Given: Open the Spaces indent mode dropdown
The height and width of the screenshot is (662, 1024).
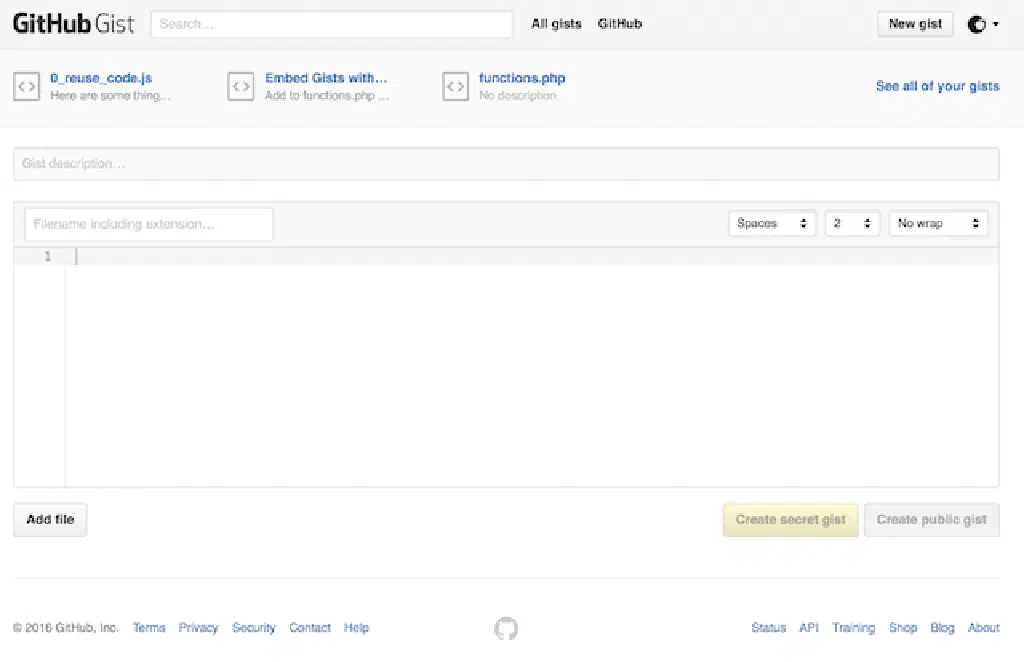Looking at the screenshot, I should [772, 224].
